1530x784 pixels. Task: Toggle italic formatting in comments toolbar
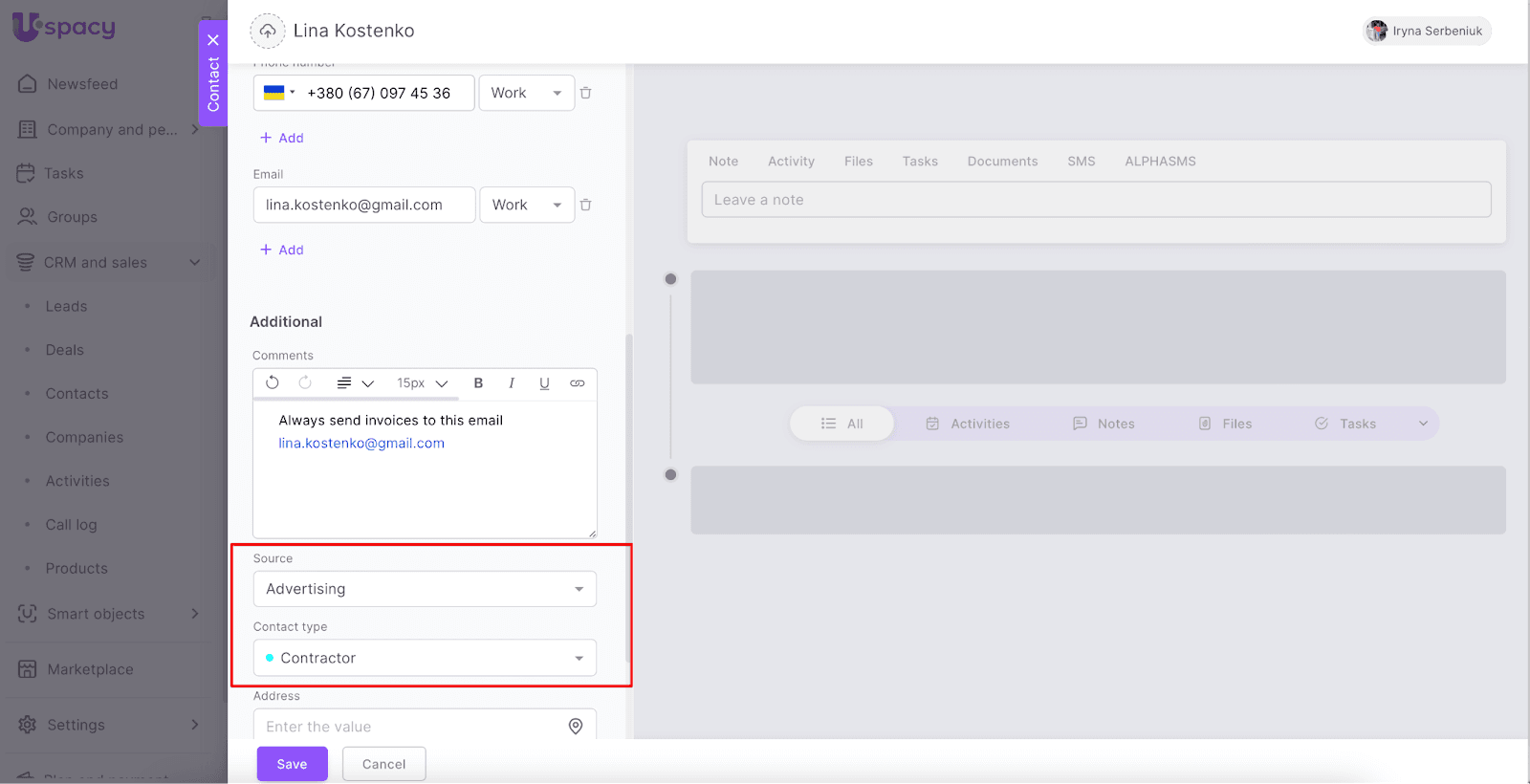coord(512,383)
